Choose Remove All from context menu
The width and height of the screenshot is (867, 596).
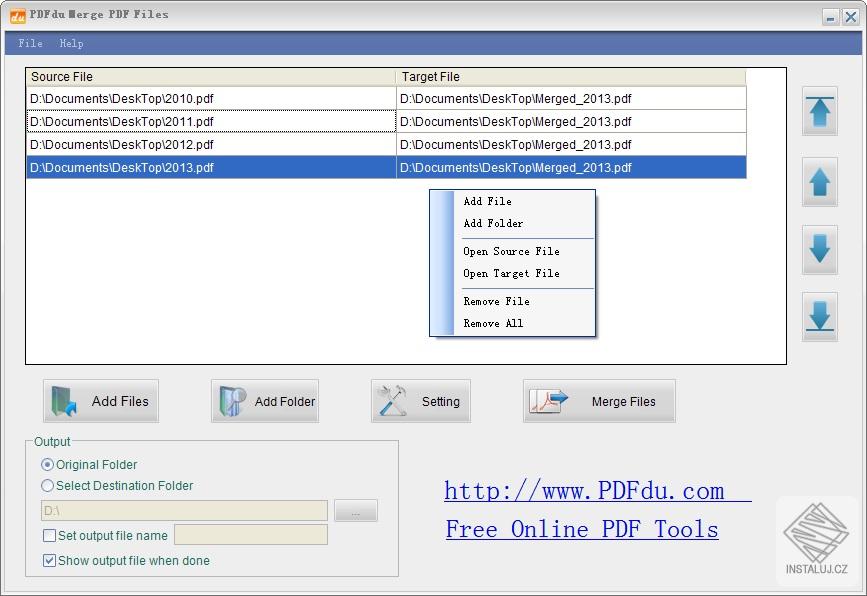(x=493, y=323)
